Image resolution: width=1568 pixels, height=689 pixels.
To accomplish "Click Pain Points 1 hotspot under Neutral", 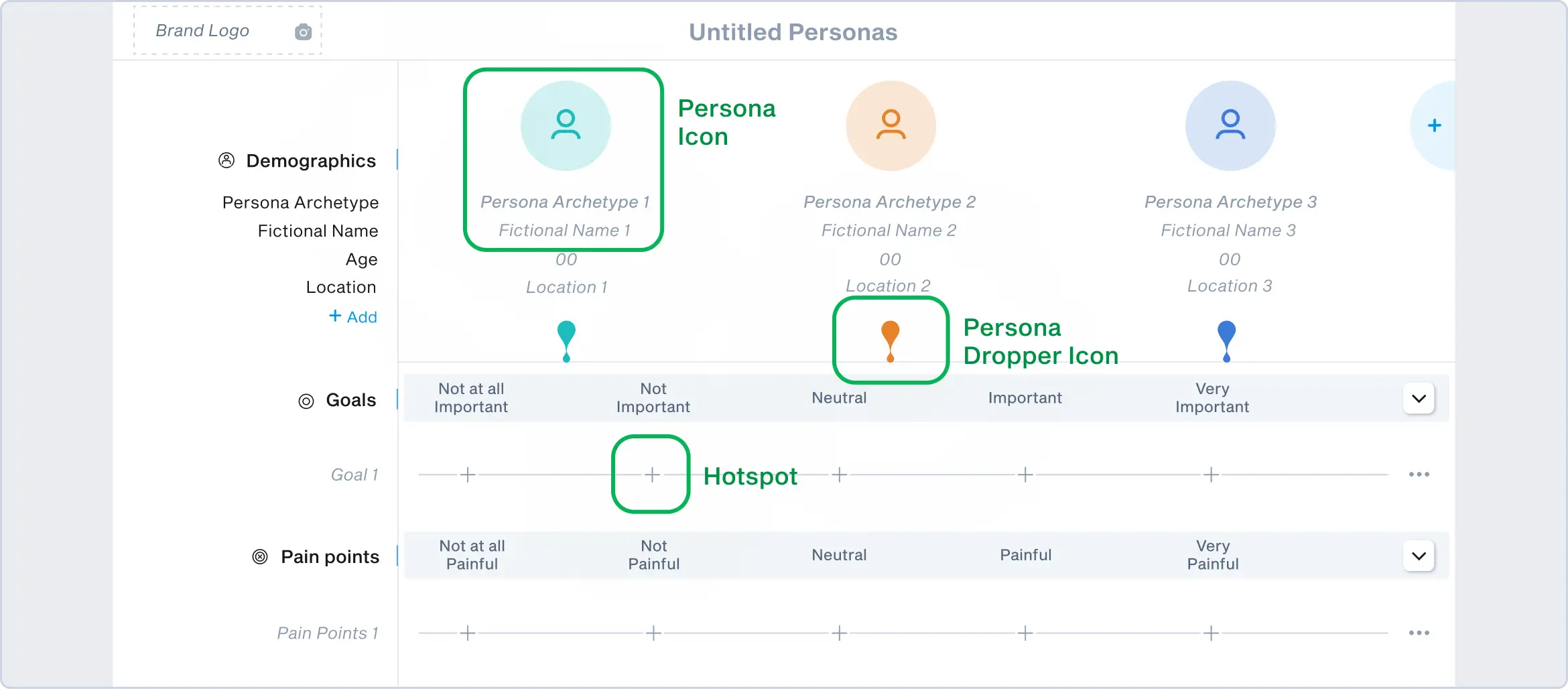I will pos(839,633).
